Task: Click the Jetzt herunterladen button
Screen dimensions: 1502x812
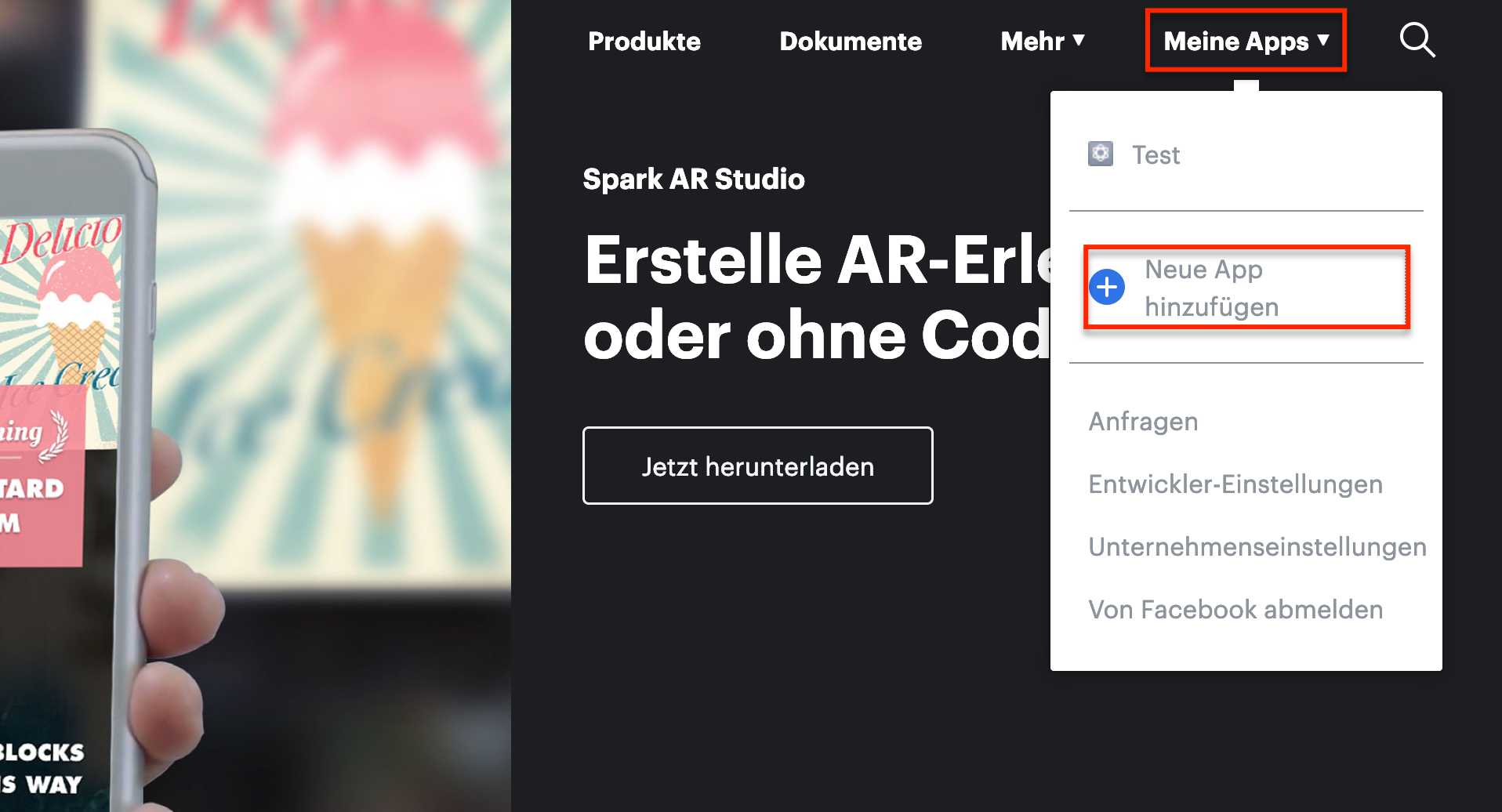Action: point(758,466)
